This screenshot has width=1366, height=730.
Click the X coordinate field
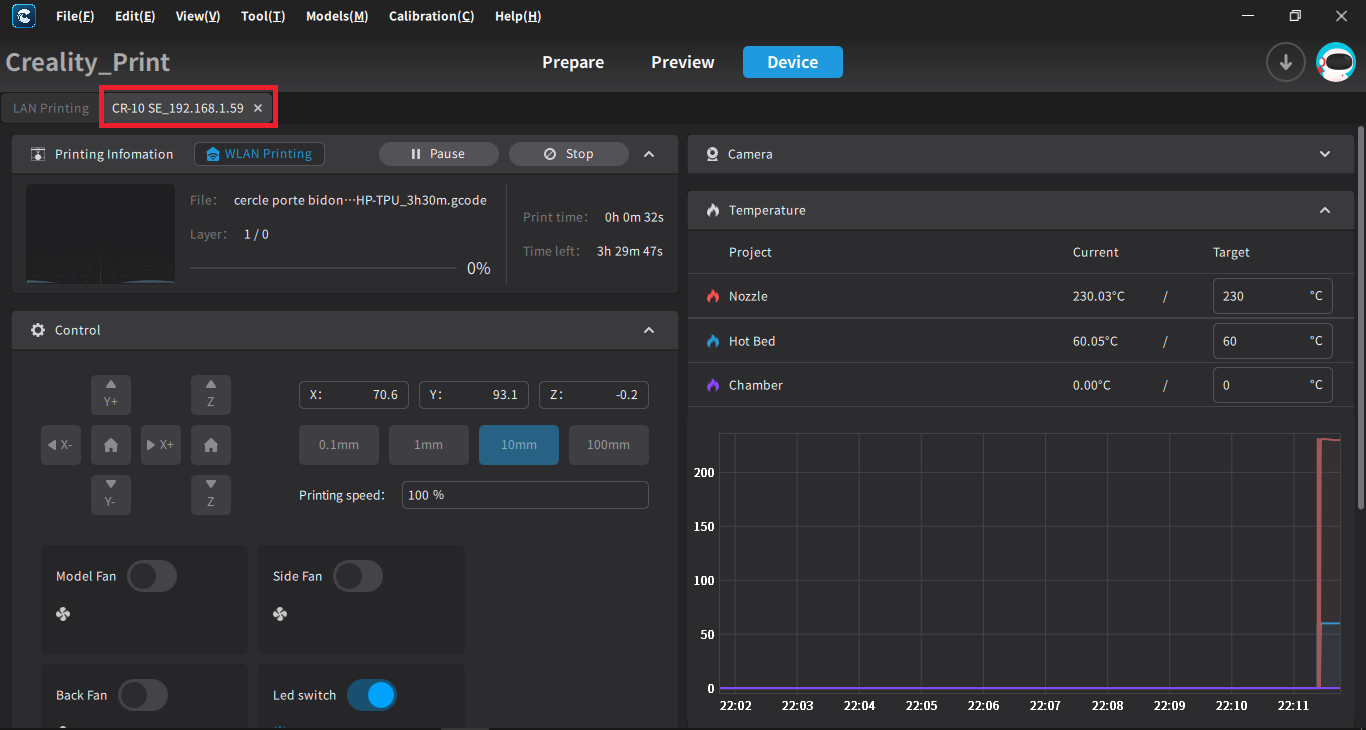(354, 395)
